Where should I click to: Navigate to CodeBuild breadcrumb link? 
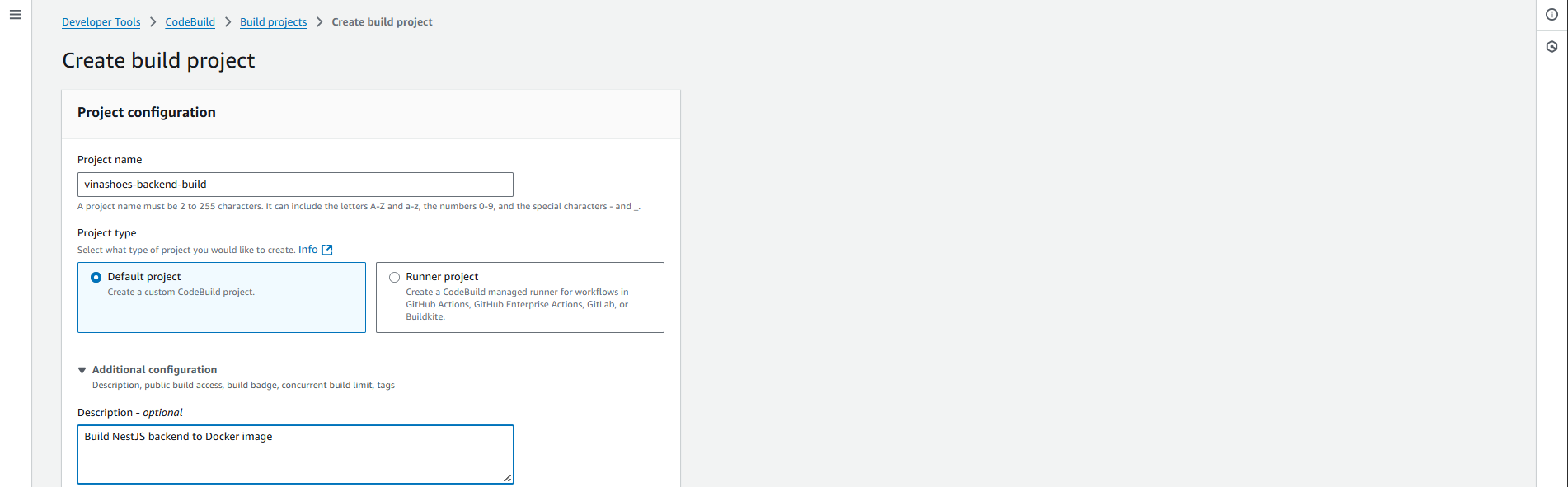(190, 22)
